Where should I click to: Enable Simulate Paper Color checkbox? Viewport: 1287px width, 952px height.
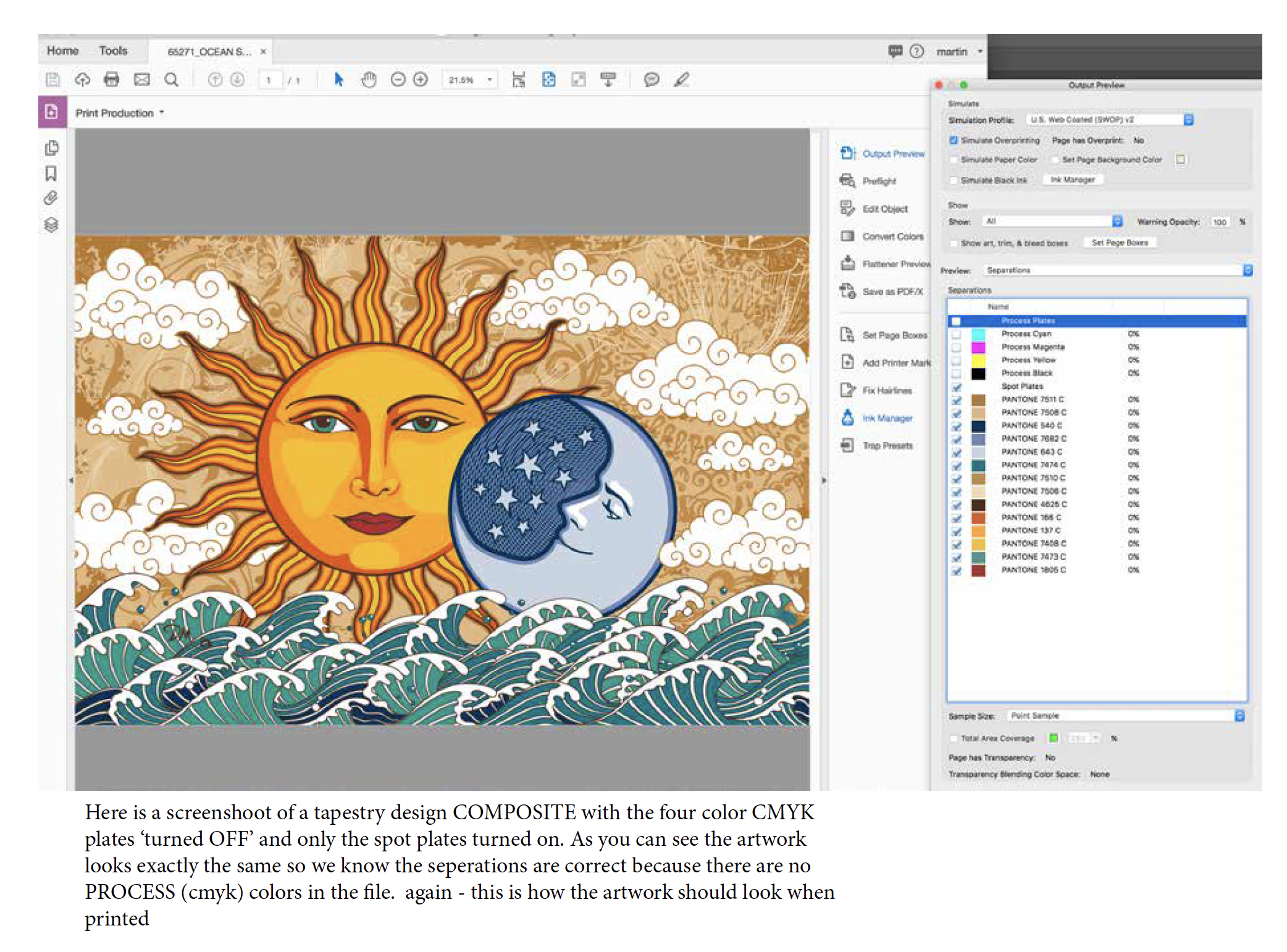[954, 160]
